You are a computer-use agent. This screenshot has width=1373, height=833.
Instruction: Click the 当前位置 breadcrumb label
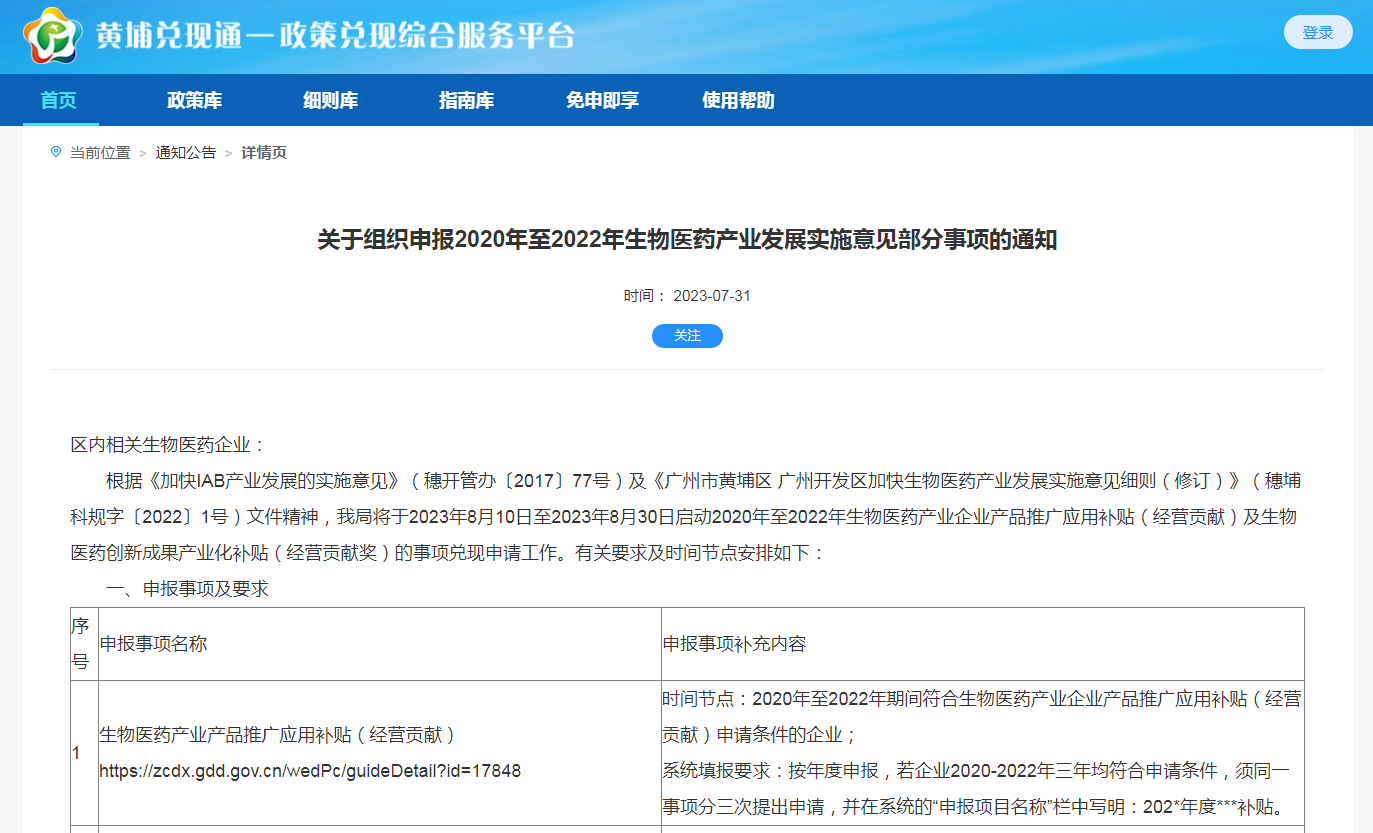[x=100, y=153]
